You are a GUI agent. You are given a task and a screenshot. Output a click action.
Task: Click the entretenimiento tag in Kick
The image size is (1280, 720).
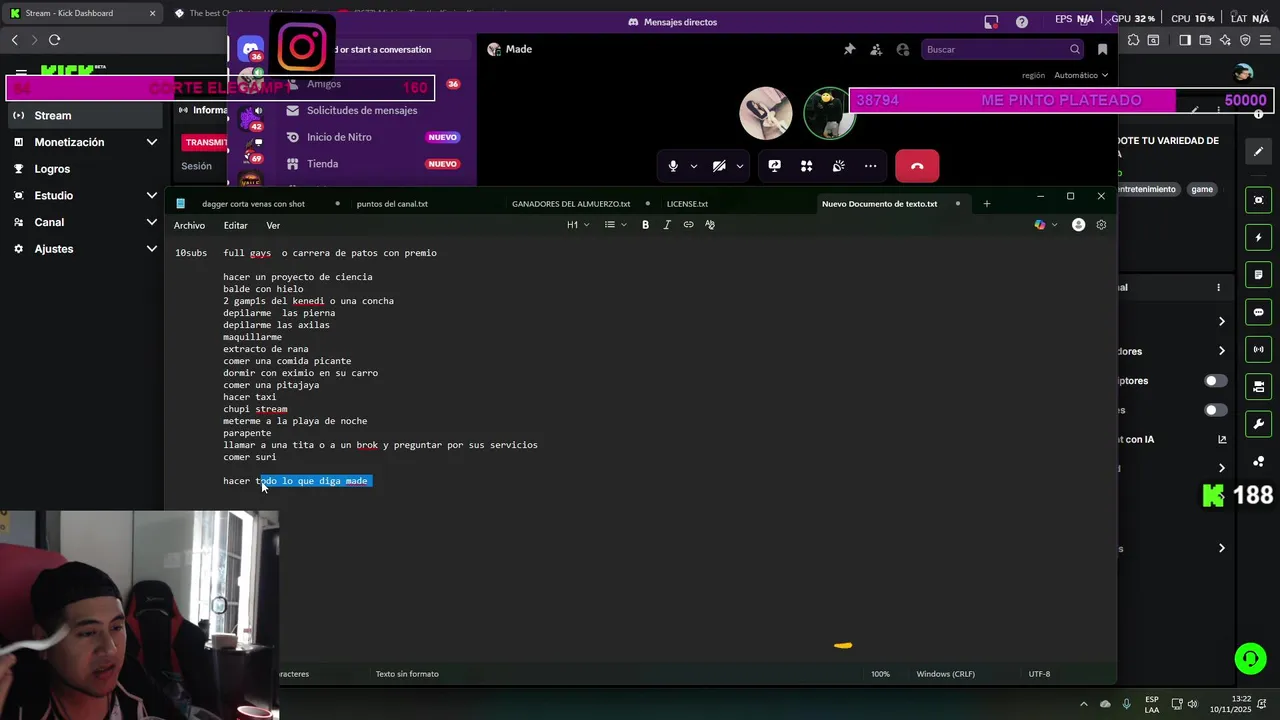point(1148,189)
